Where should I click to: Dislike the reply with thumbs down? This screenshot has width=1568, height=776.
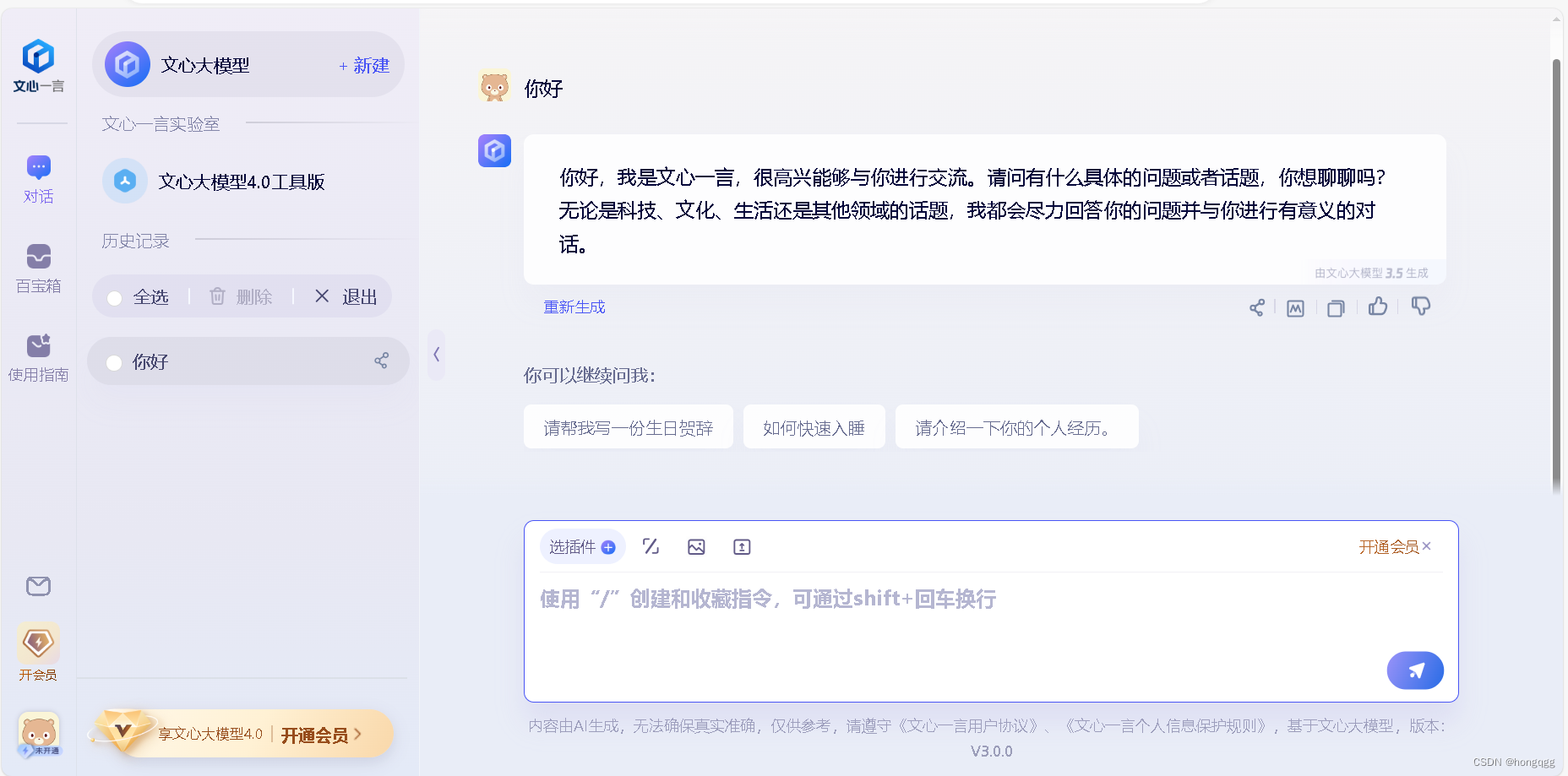pyautogui.click(x=1421, y=307)
